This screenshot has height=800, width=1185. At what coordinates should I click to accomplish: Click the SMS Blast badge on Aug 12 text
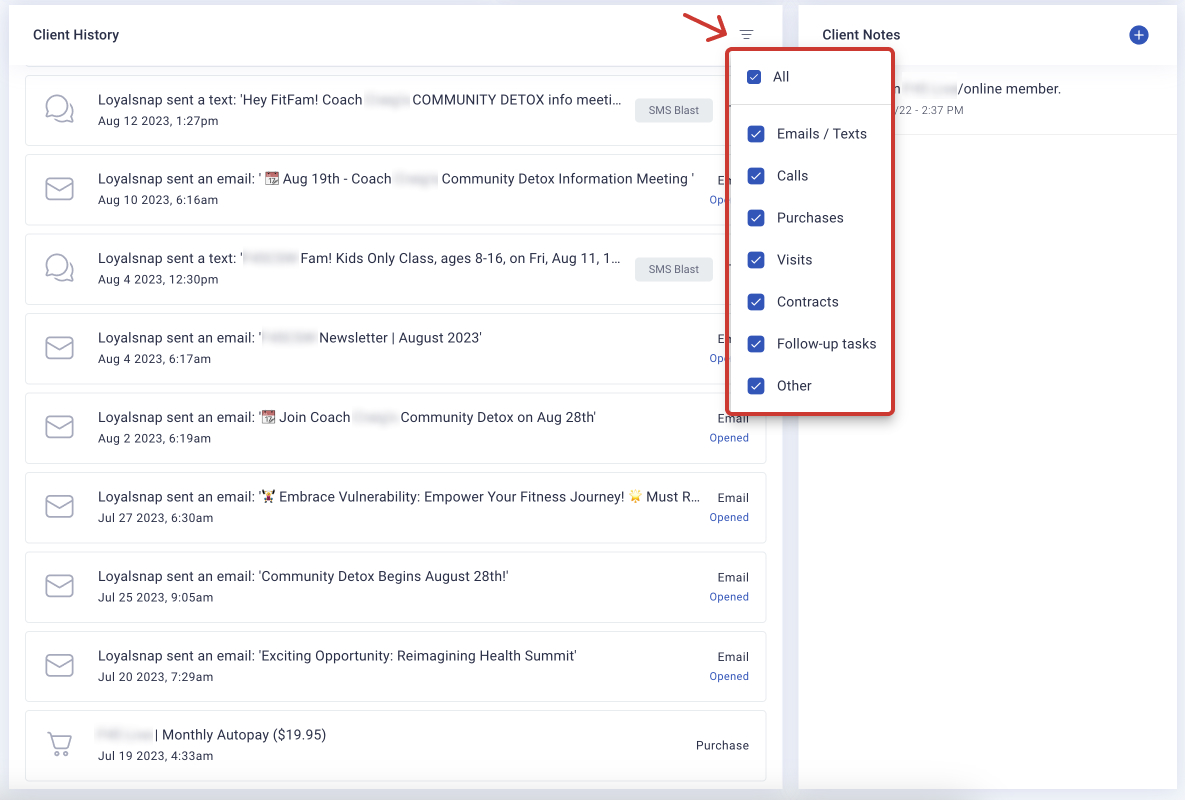click(673, 110)
